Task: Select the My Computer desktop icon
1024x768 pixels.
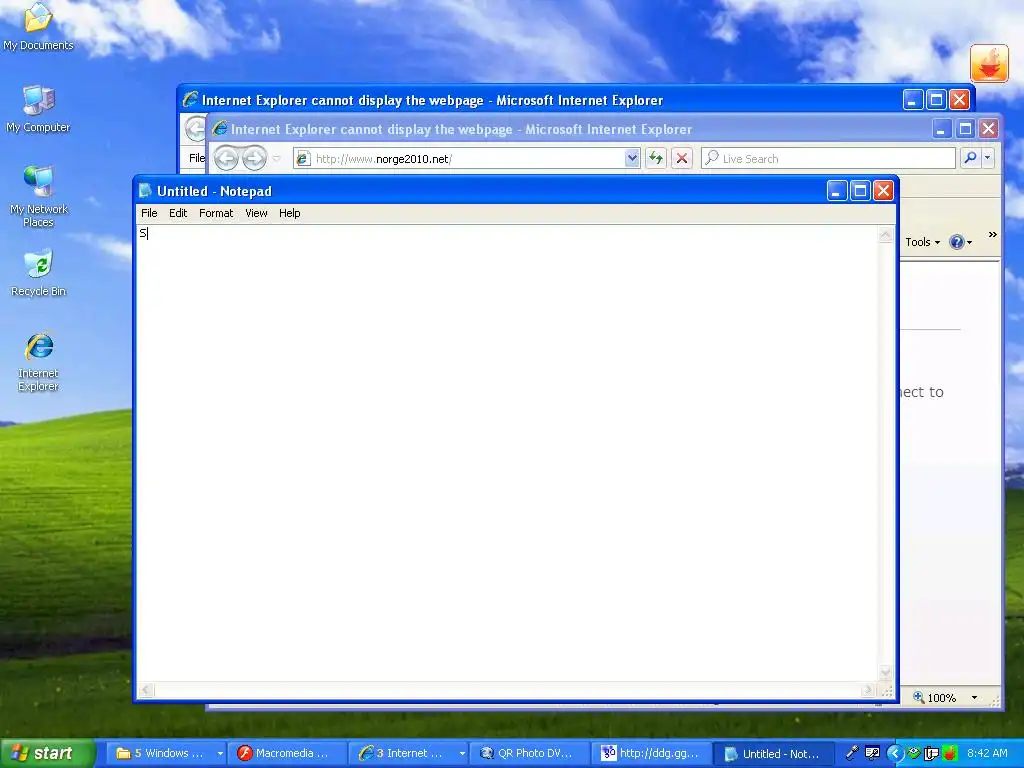Action: click(x=38, y=109)
